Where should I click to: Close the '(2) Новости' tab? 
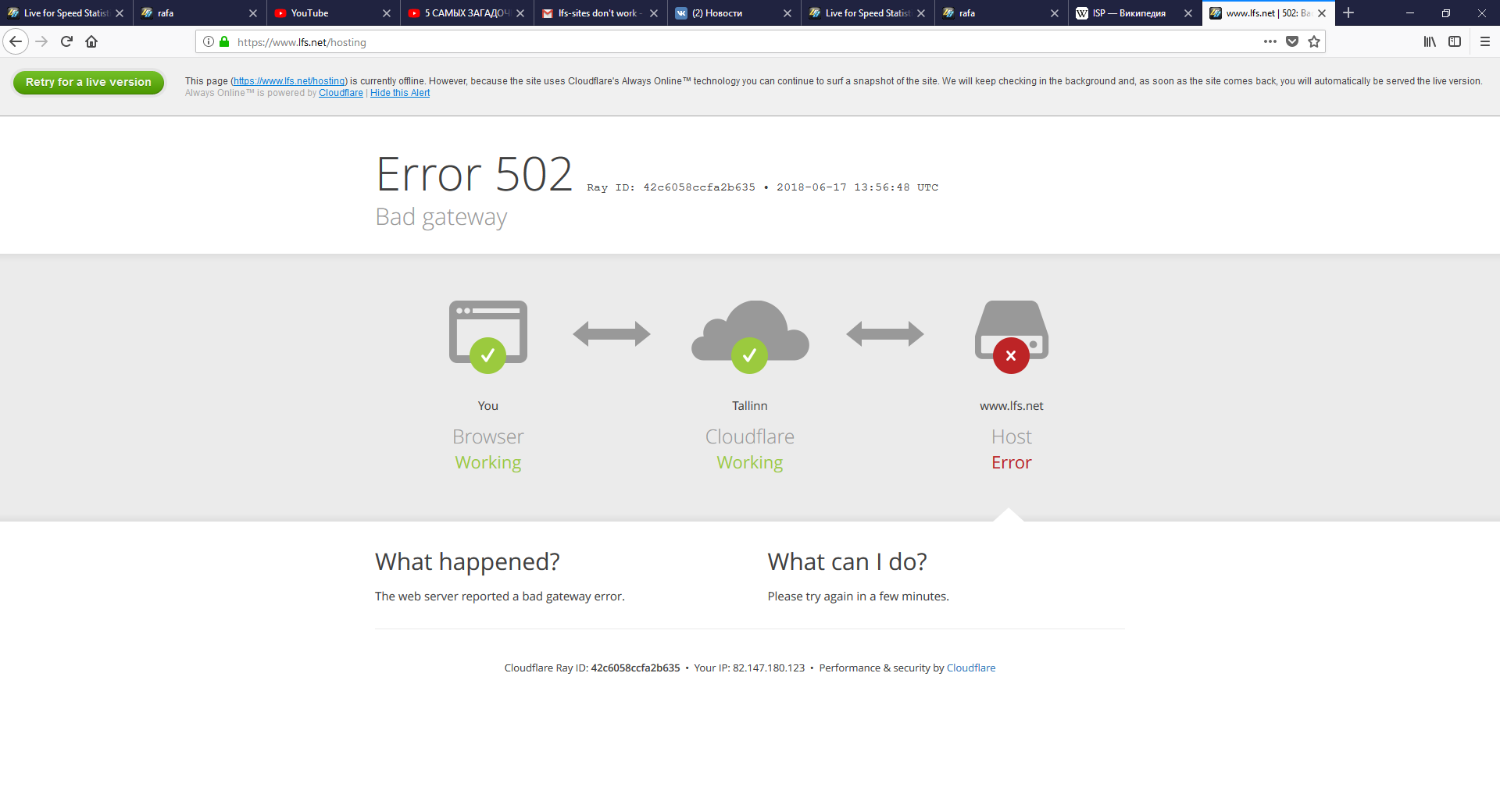pyautogui.click(x=787, y=13)
